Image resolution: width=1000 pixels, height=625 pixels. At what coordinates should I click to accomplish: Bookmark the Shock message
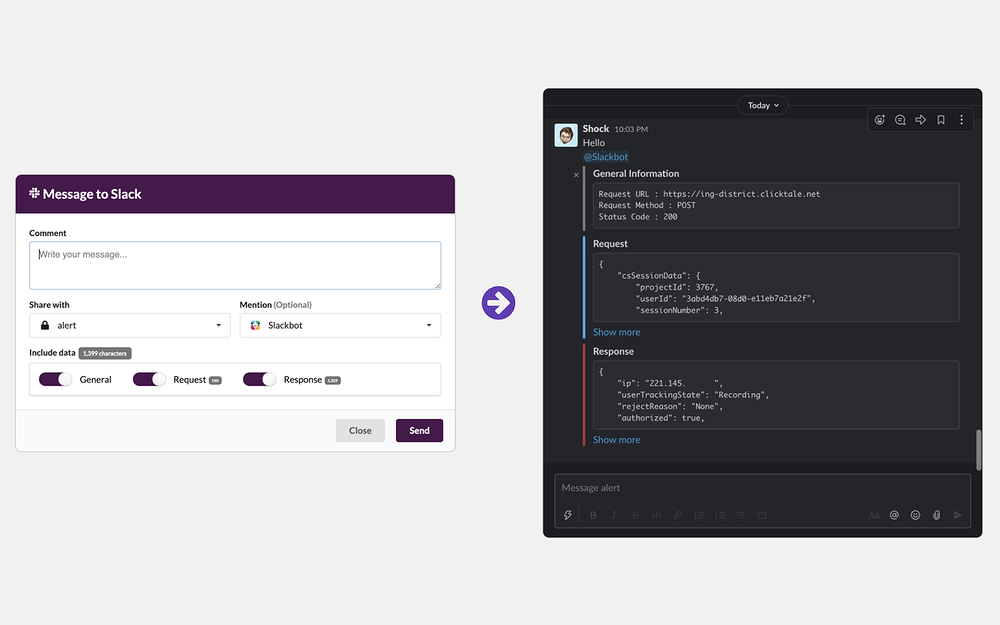(x=941, y=120)
